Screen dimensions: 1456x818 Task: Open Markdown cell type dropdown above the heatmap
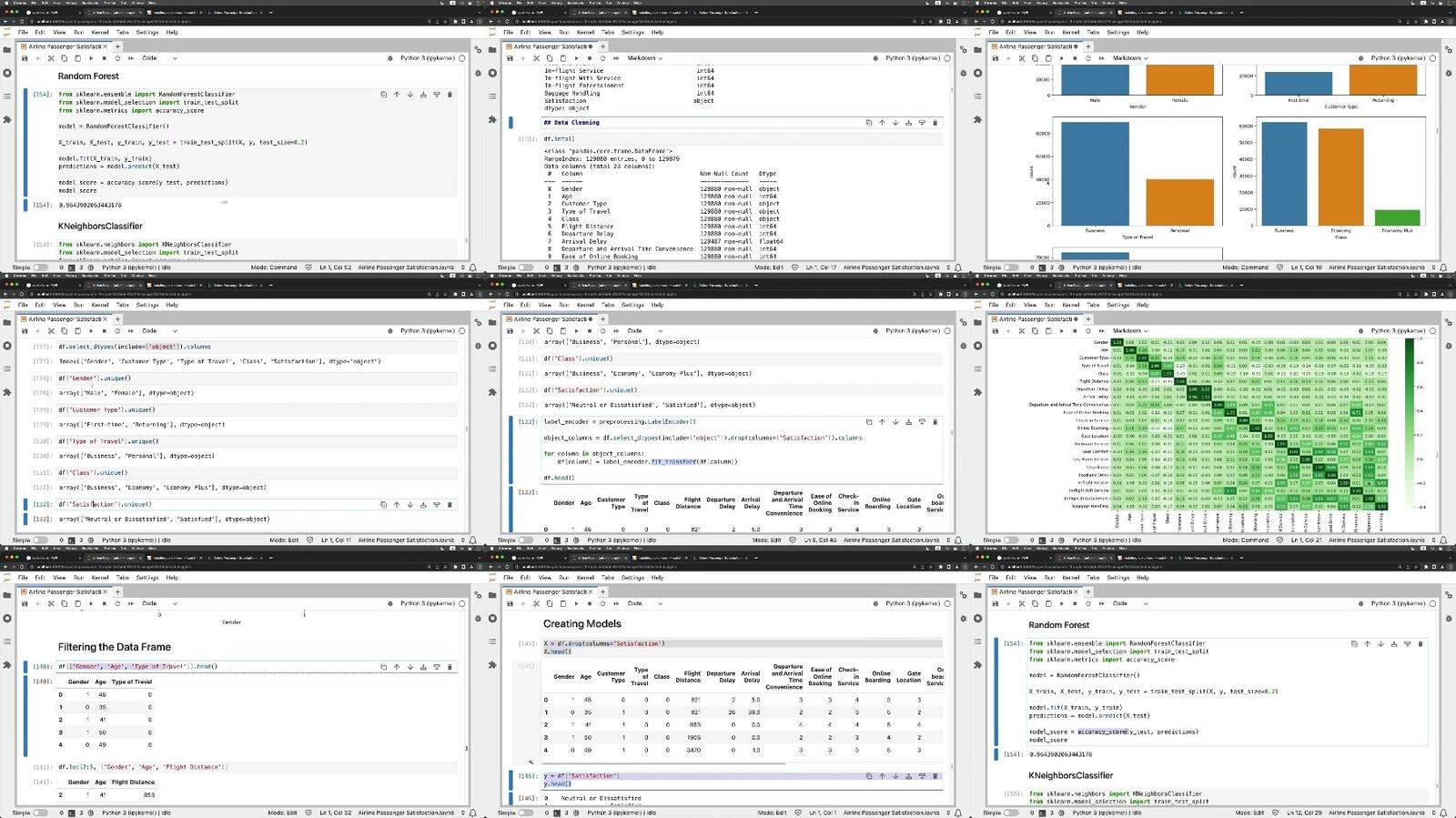tap(1130, 331)
